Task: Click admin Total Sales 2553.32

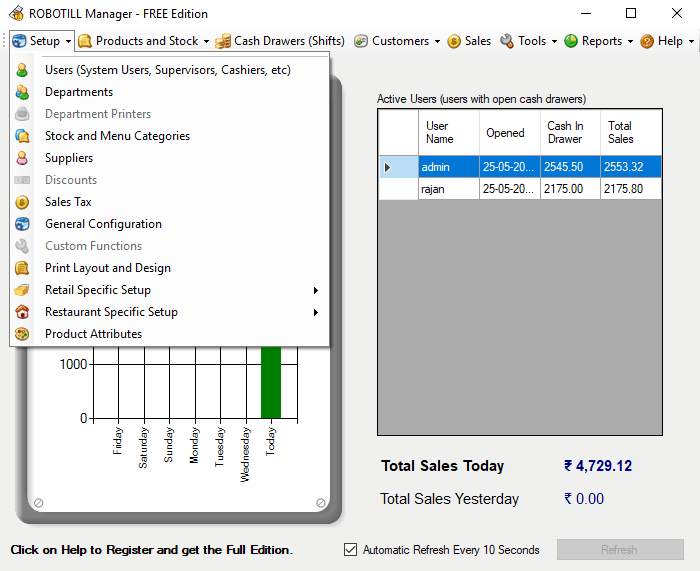Action: [631, 167]
